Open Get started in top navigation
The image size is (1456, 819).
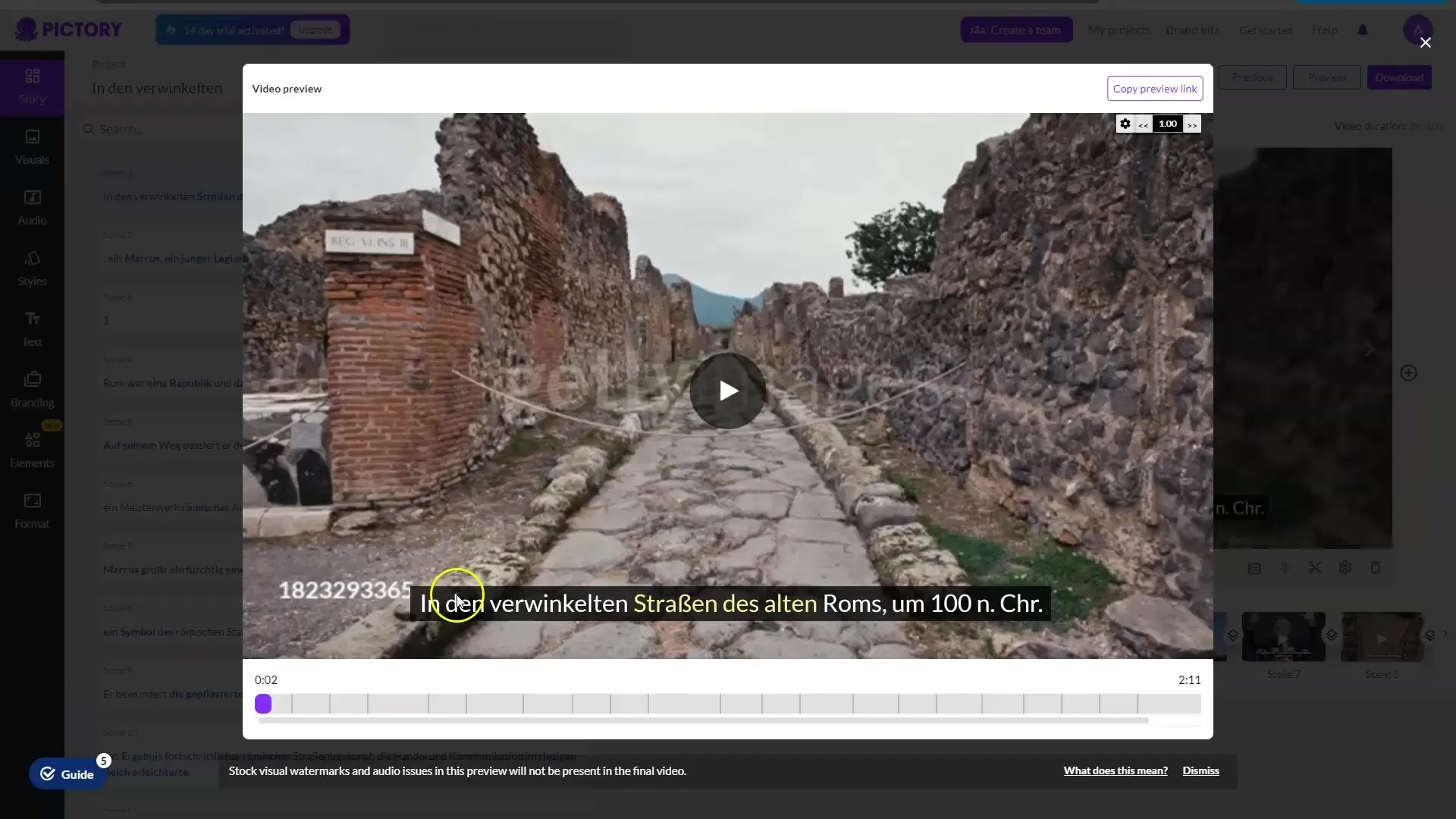1266,30
